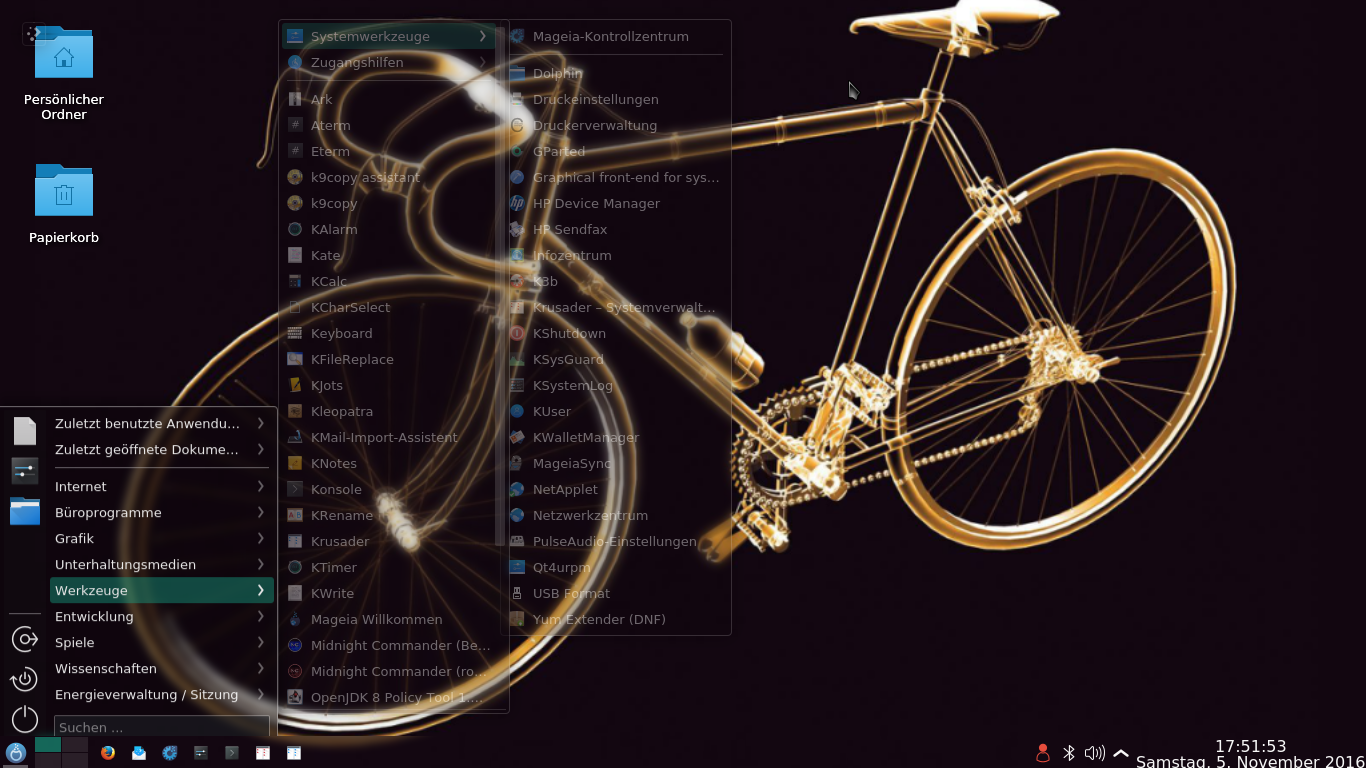
Task: Launch KWrite from the Werkzeuge list
Action: (389, 593)
